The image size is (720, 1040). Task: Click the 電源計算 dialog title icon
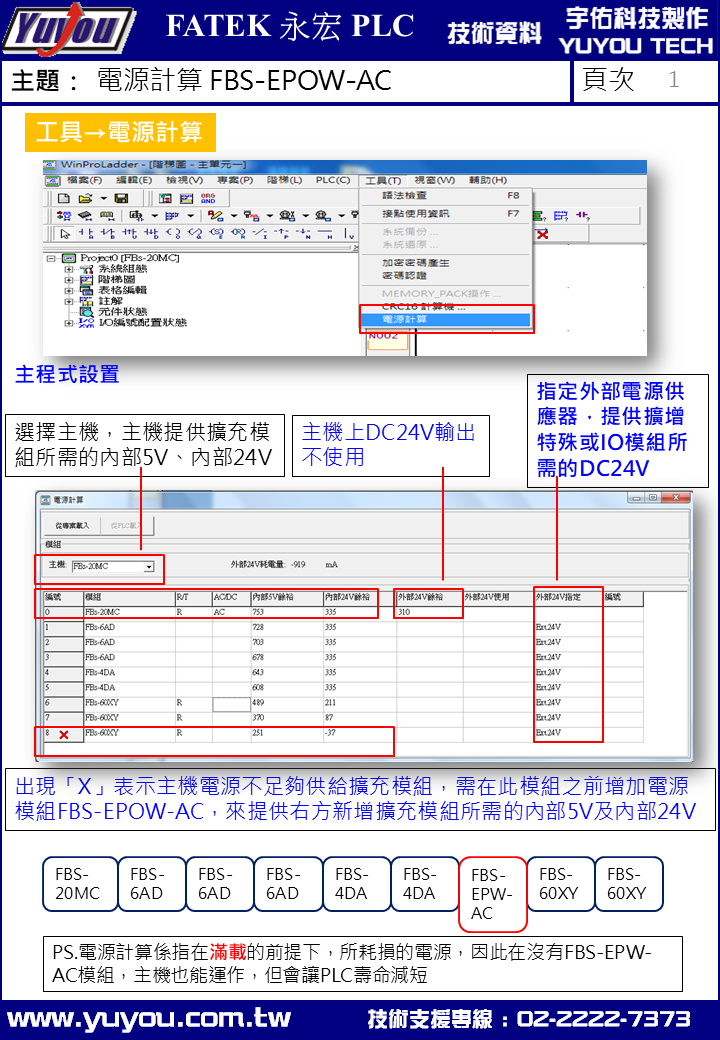(x=46, y=499)
